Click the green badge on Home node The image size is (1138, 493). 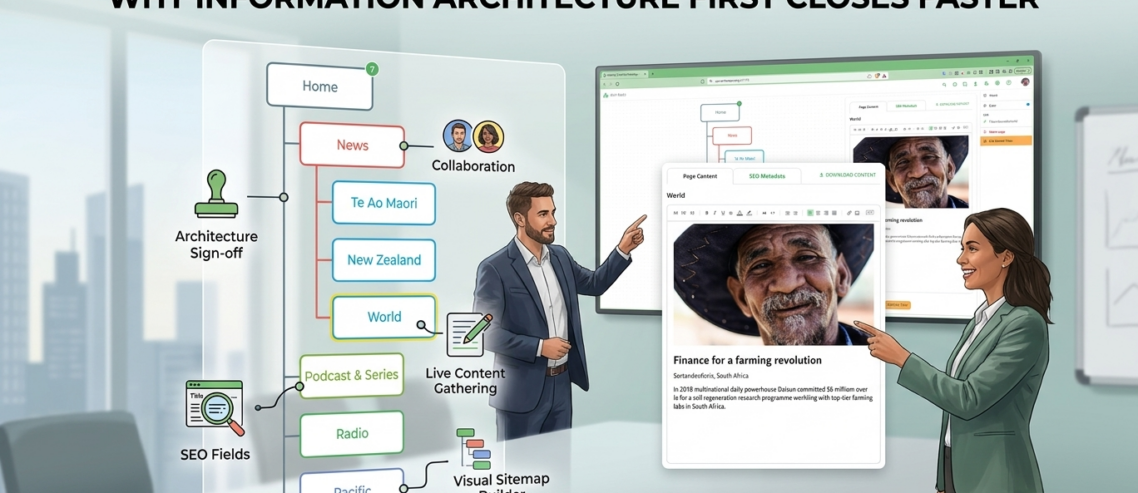tap(372, 69)
